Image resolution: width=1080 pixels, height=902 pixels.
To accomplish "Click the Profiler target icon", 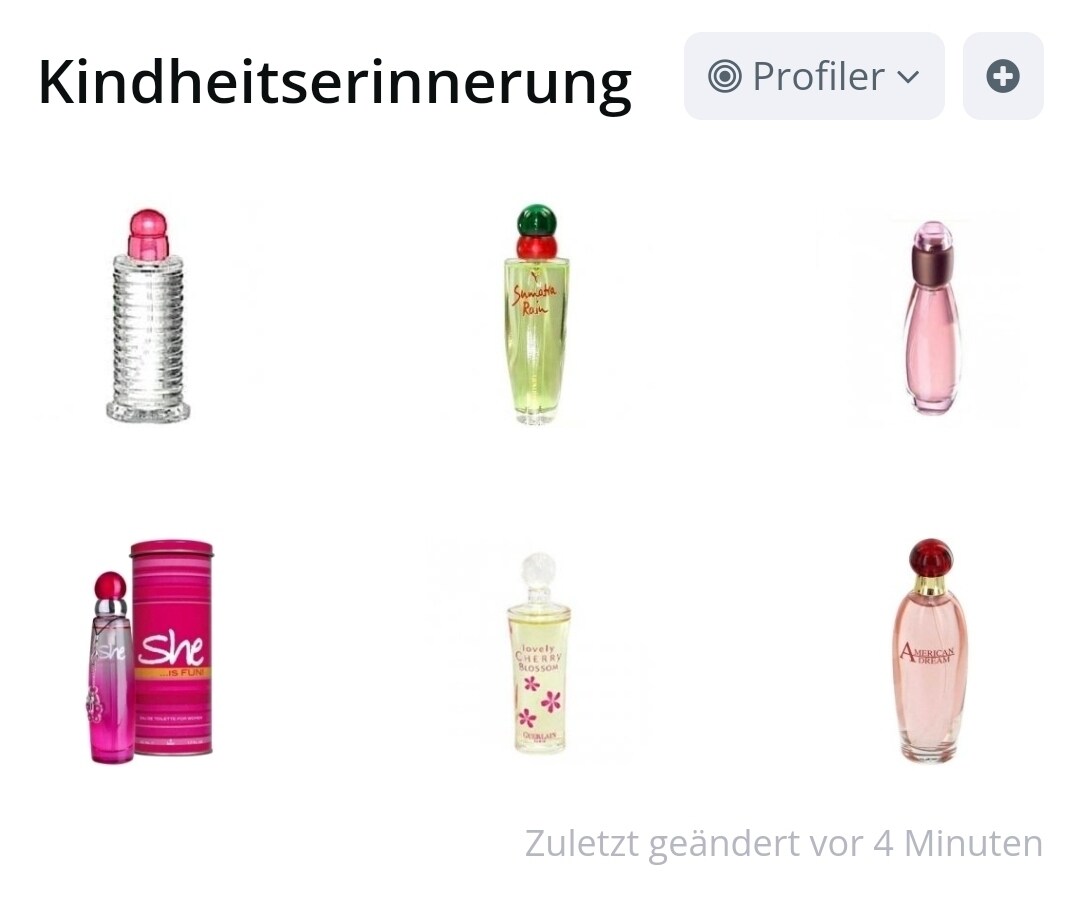I will click(725, 76).
